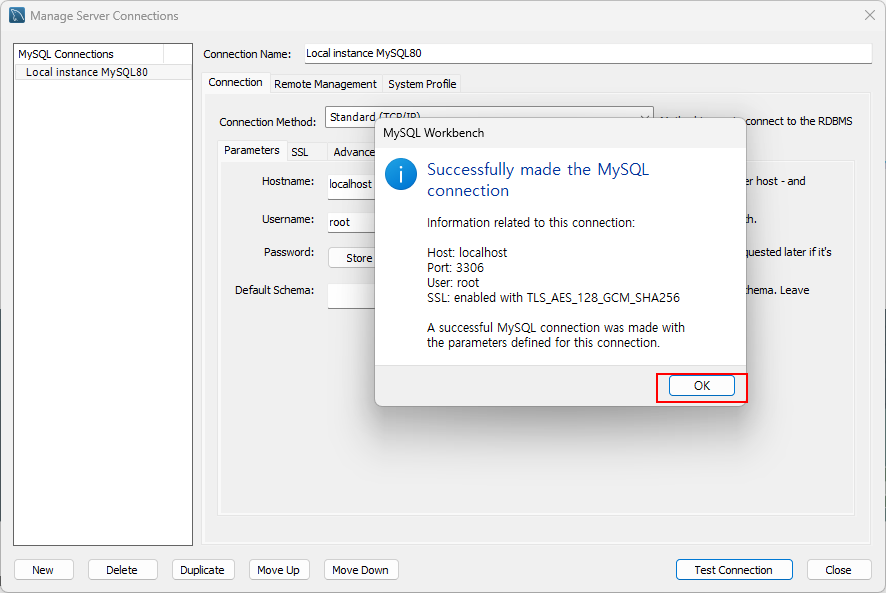Click into the Hostname field
Screen dimensions: 886x593
[x=351, y=185]
